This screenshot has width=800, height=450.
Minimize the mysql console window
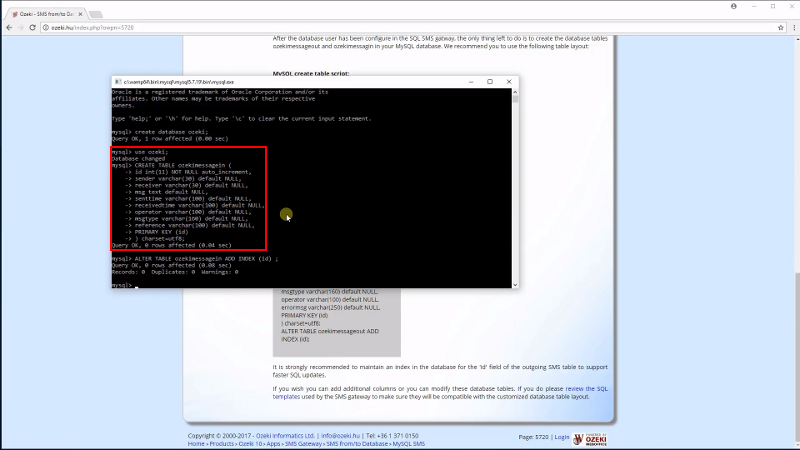471,82
